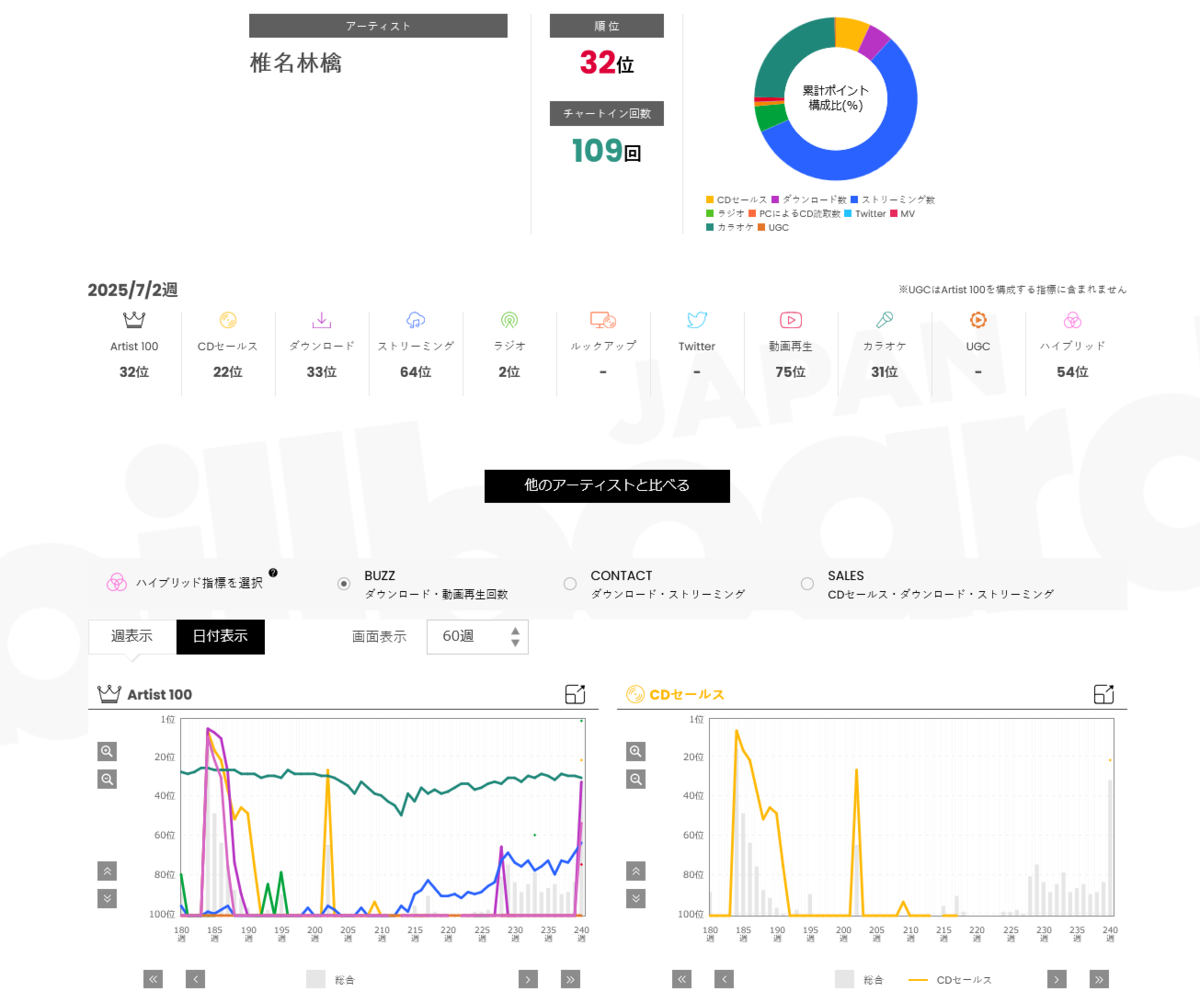1200x991 pixels.
Task: Jump CDセールス chart to first weeks
Action: 682,979
